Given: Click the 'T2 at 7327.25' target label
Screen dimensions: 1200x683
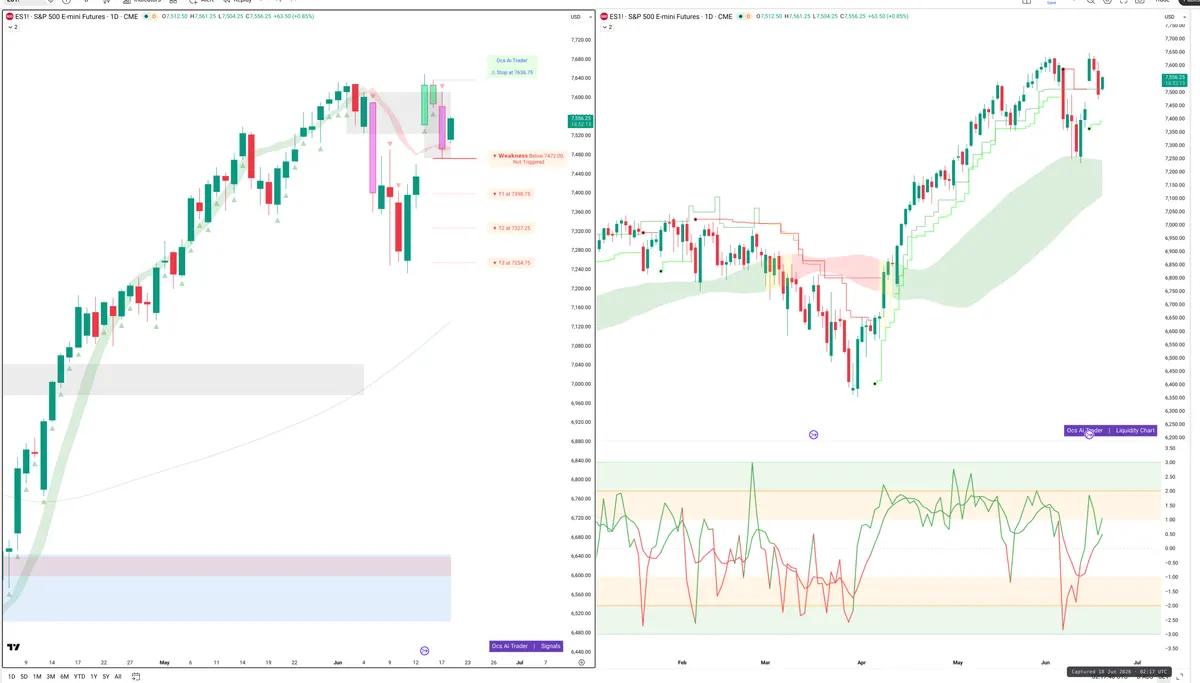Looking at the screenshot, I should tap(513, 229).
